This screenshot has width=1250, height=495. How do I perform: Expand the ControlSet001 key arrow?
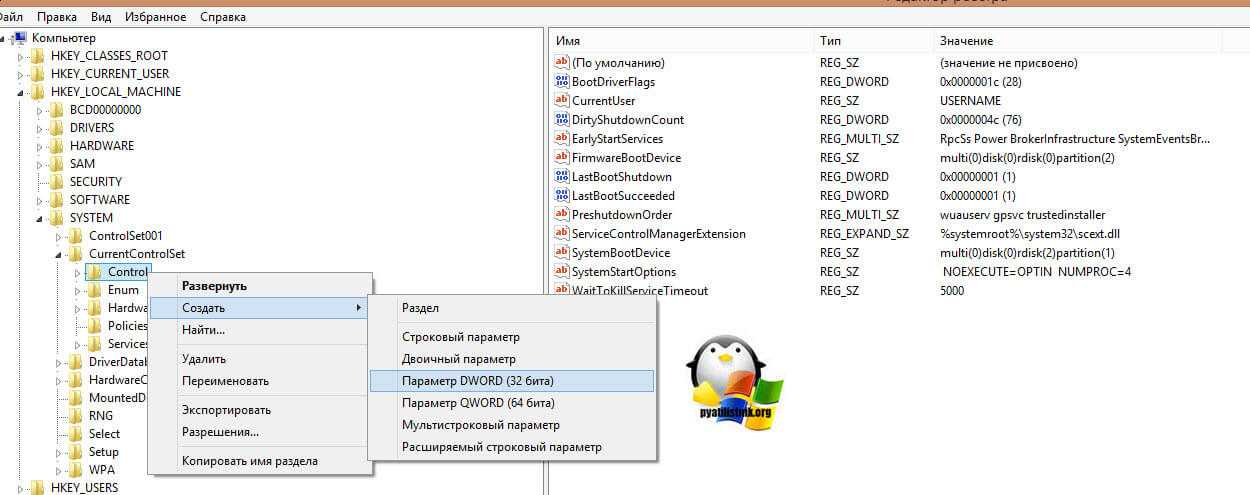(x=59, y=236)
